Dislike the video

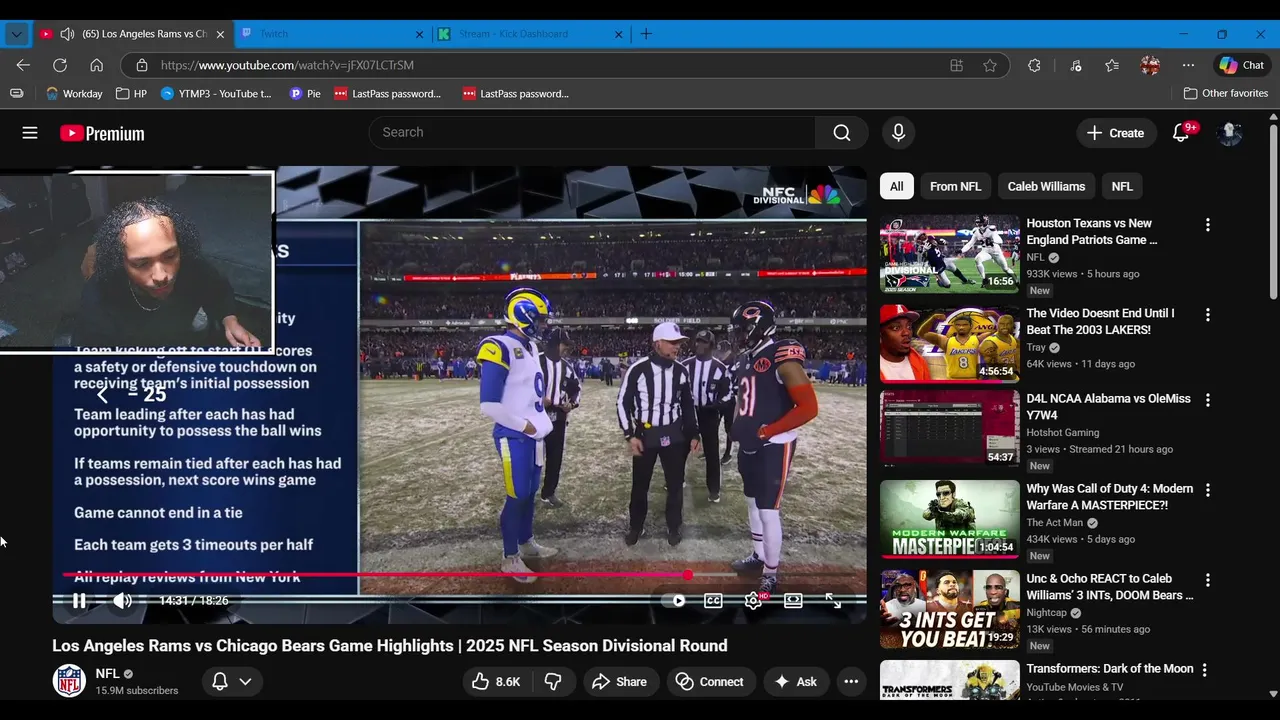pyautogui.click(x=553, y=682)
